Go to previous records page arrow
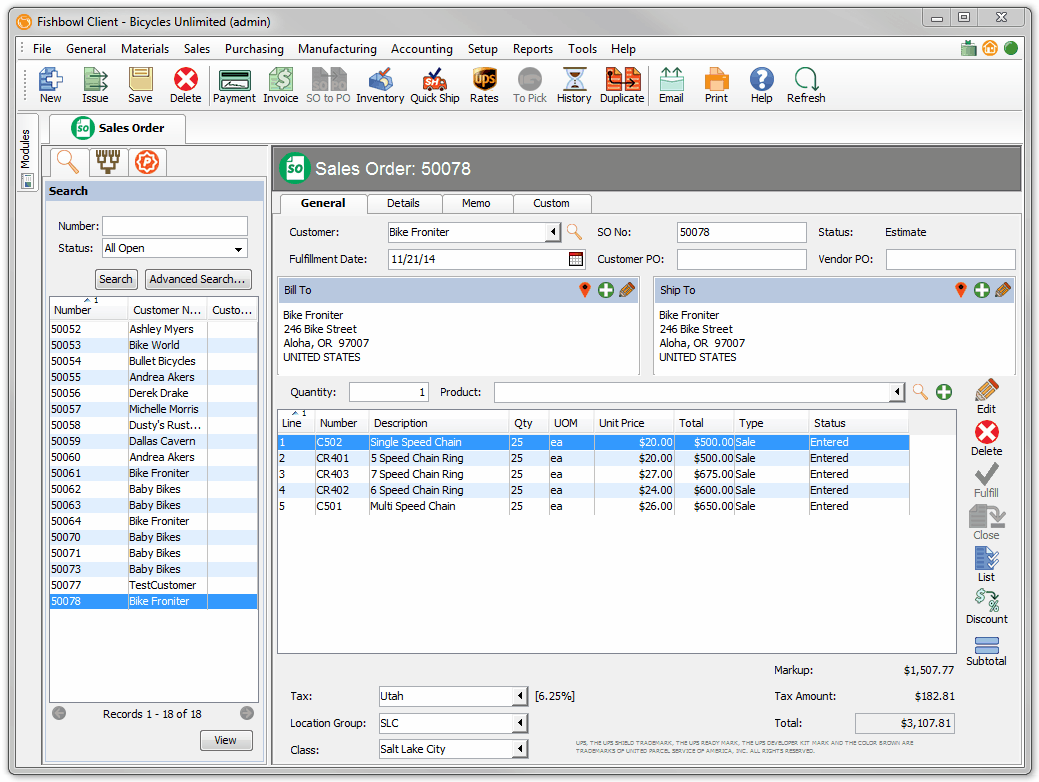Screen dimensions: 1039x782 coord(59,713)
